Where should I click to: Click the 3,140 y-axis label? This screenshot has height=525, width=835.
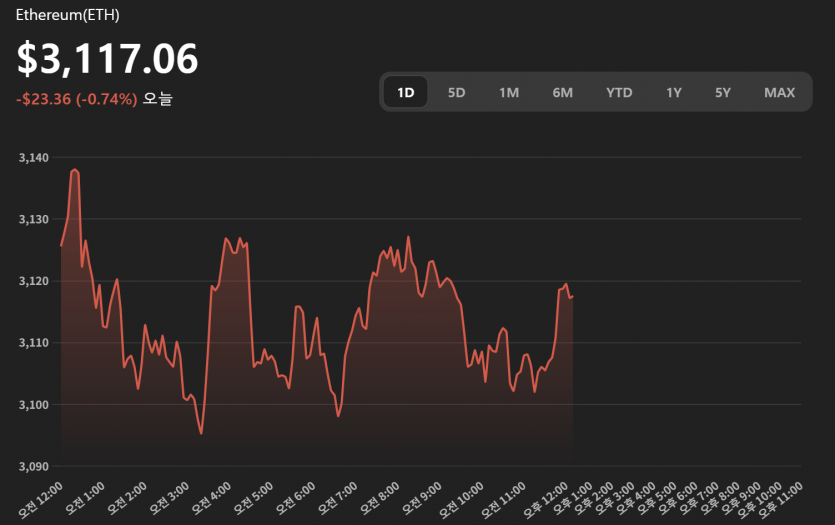coord(33,157)
